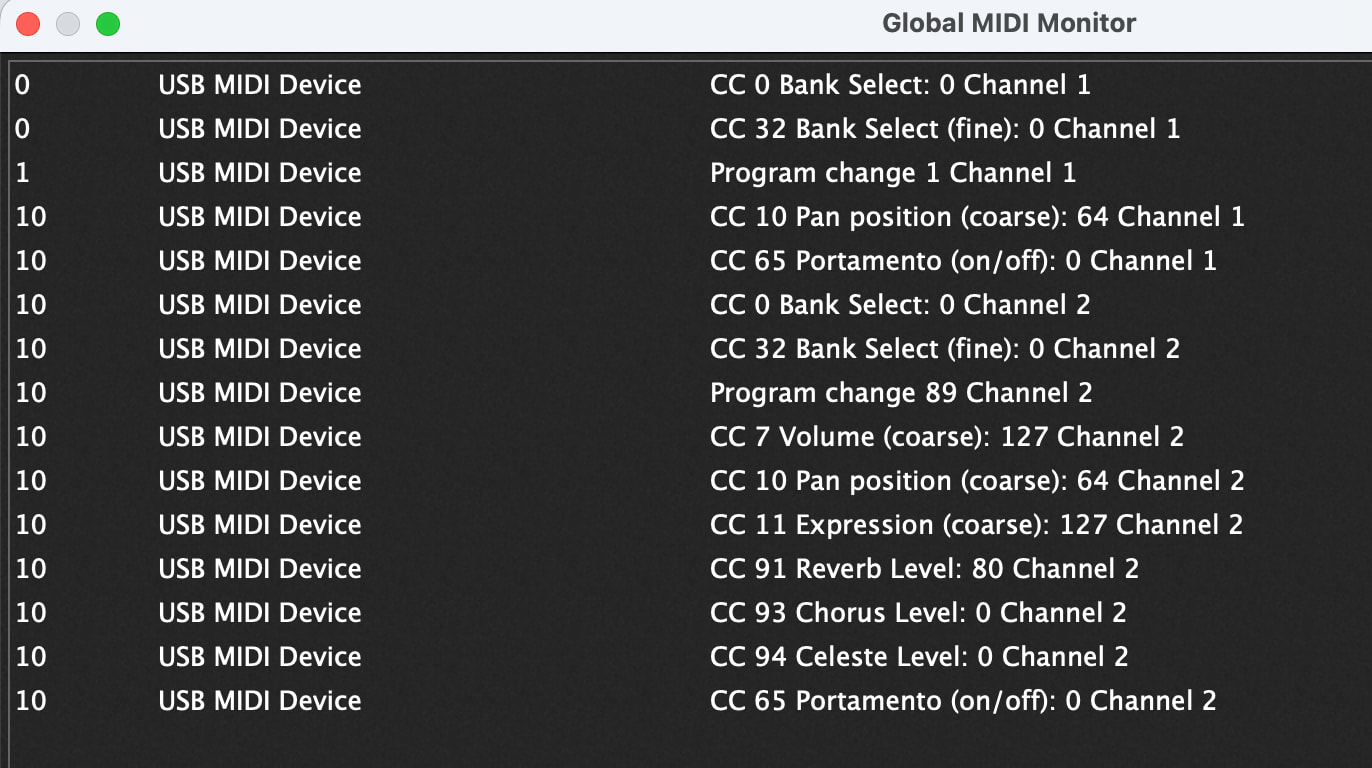1372x768 pixels.
Task: Click the Program change 1 Channel 1 entry
Action: (892, 173)
